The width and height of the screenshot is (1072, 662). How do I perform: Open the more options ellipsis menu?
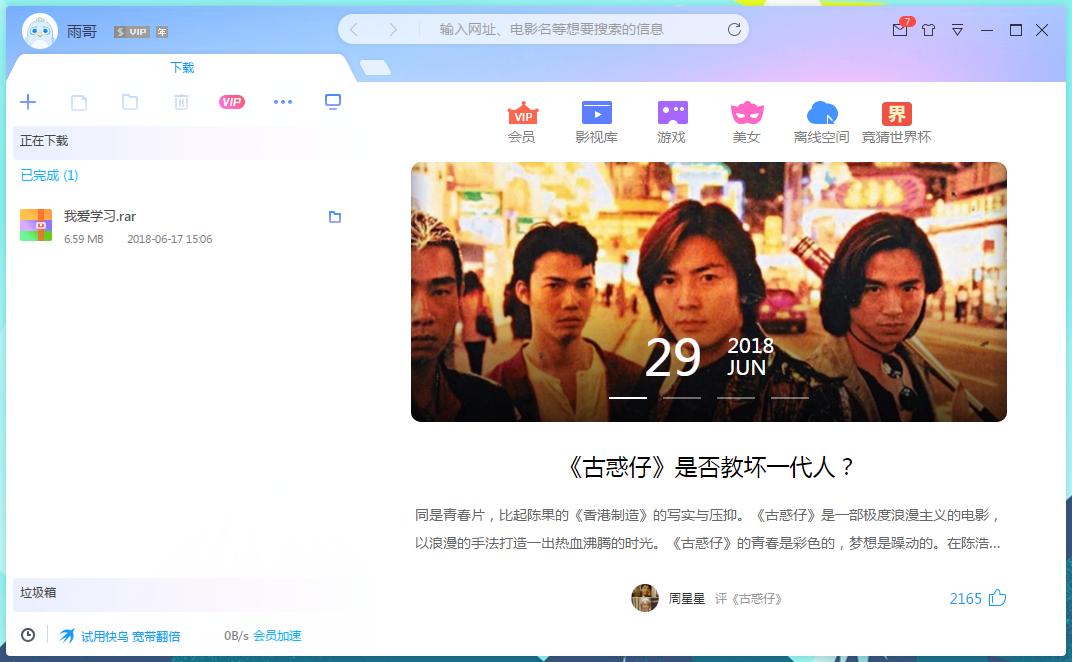pos(282,101)
